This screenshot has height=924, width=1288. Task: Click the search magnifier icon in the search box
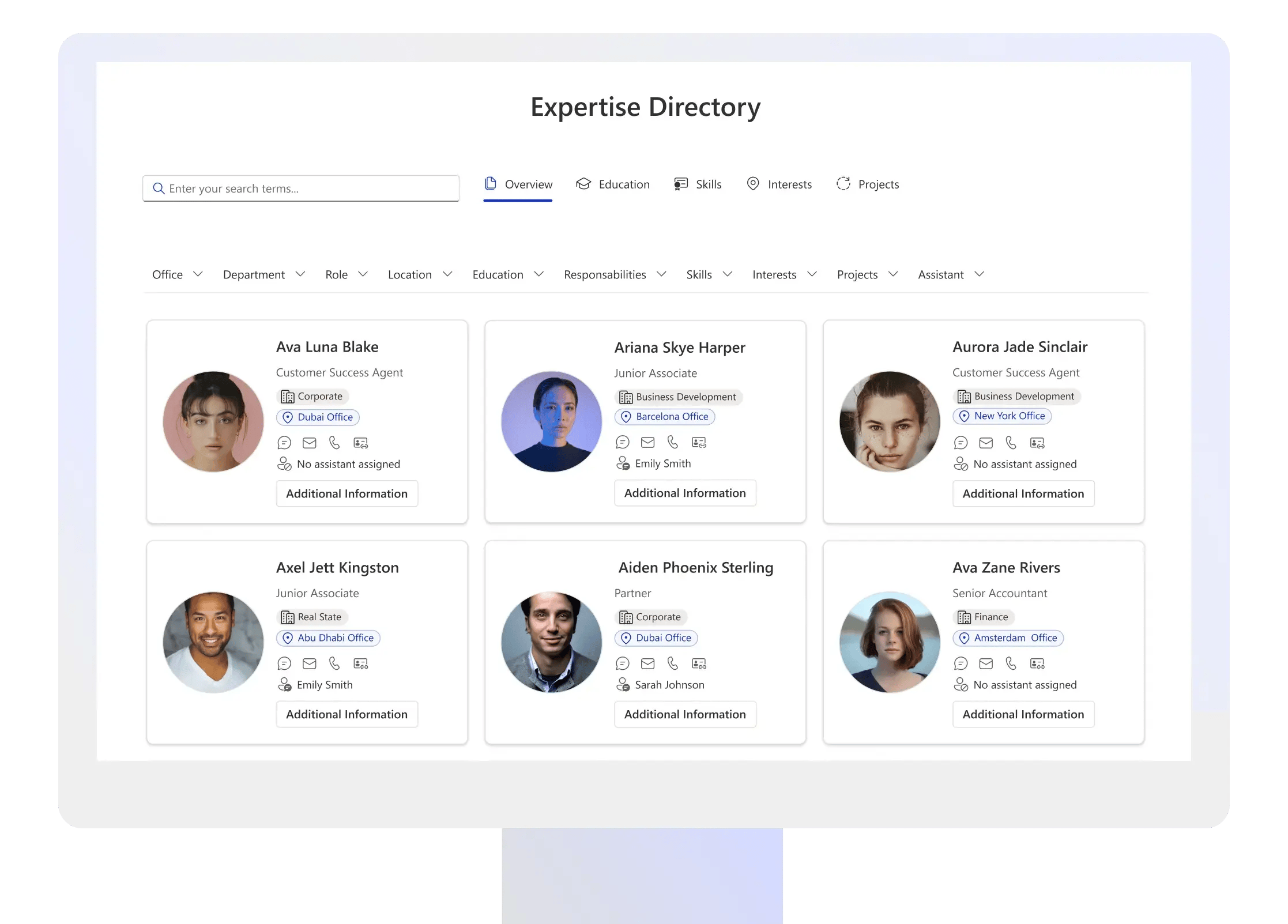[159, 188]
